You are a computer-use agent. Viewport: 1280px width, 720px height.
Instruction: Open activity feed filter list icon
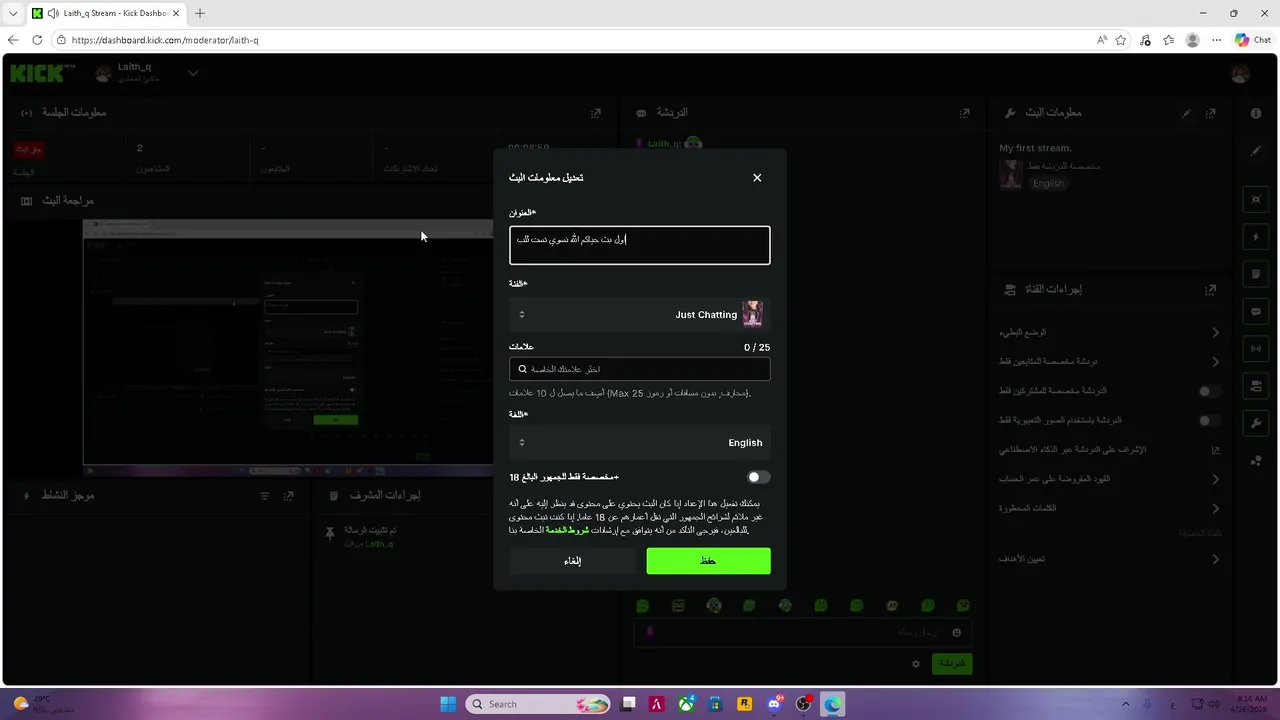265,496
